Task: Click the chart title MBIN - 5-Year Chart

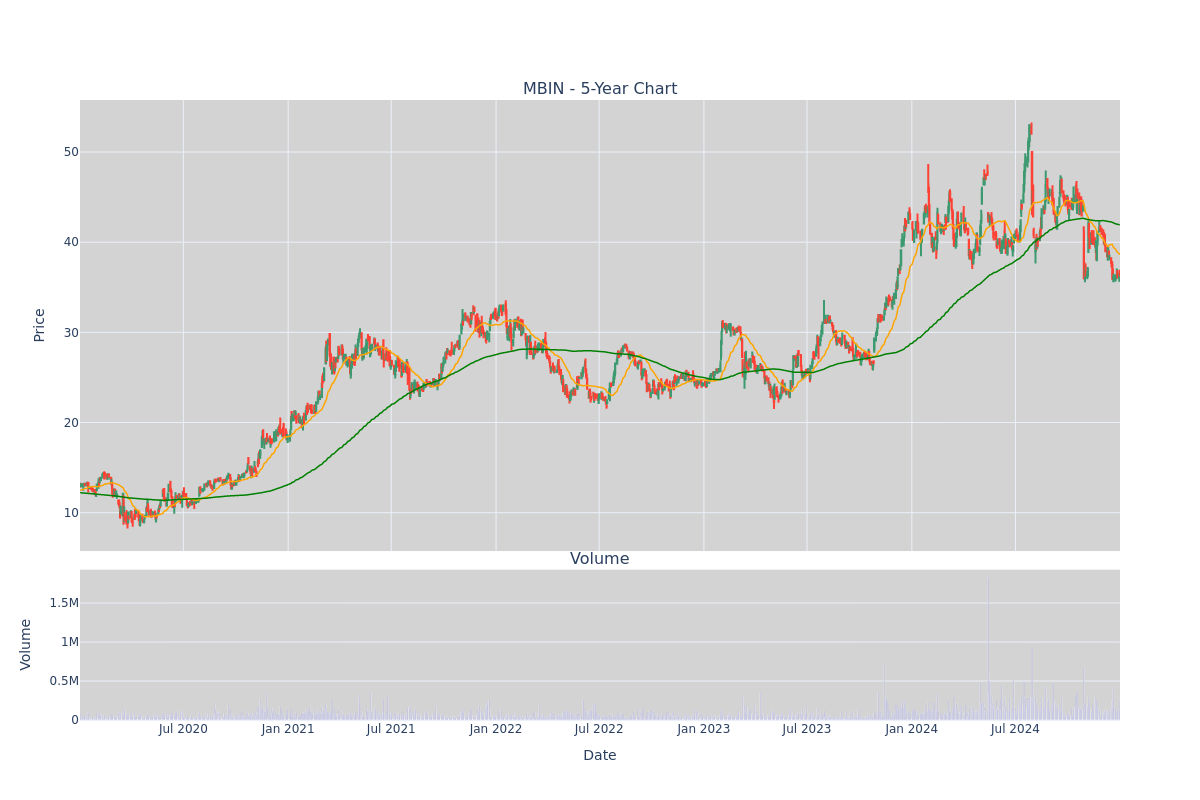Action: click(600, 89)
